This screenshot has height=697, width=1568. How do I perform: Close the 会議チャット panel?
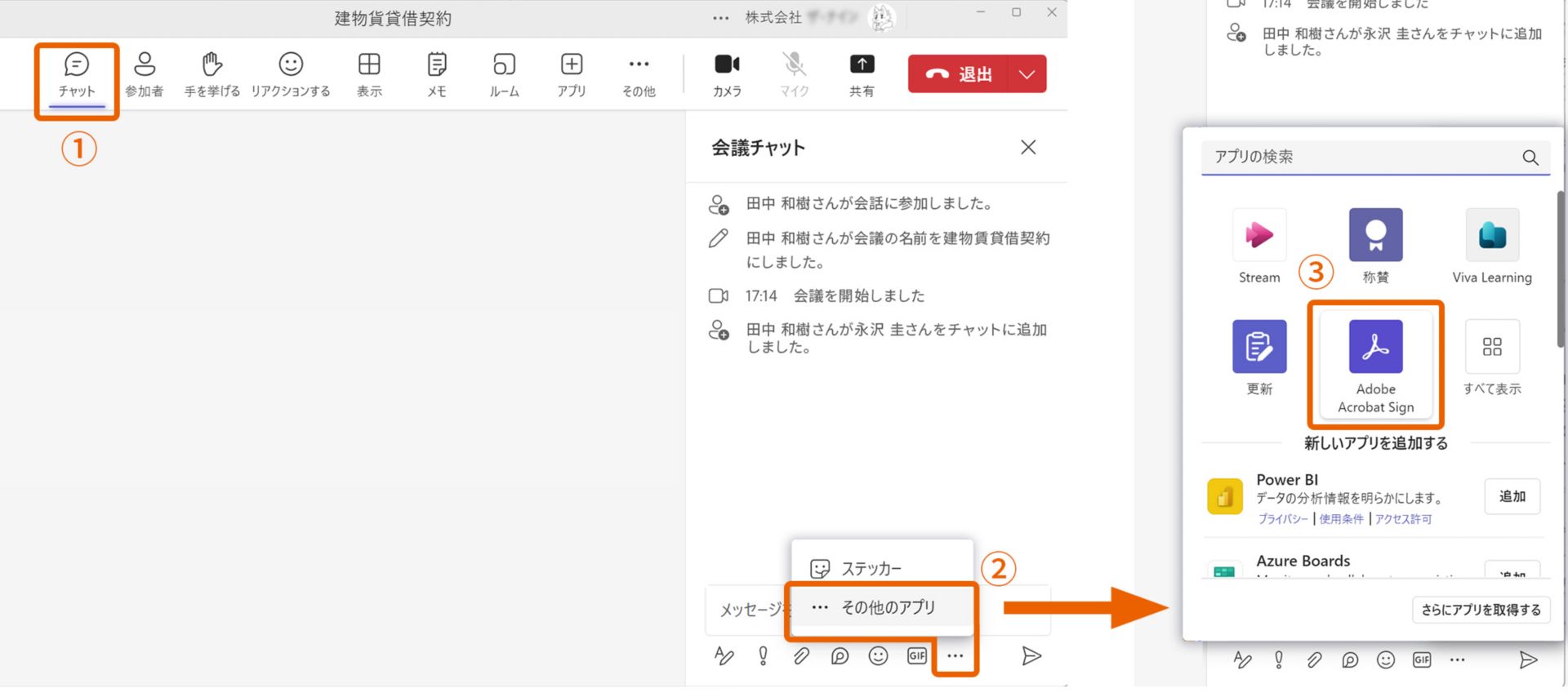pos(1028,147)
